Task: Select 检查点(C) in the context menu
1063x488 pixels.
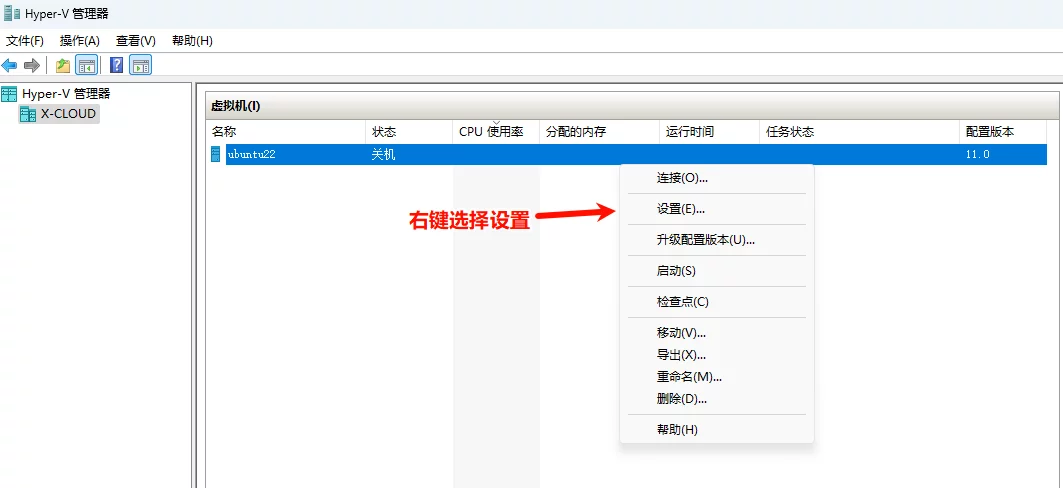Action: click(717, 302)
